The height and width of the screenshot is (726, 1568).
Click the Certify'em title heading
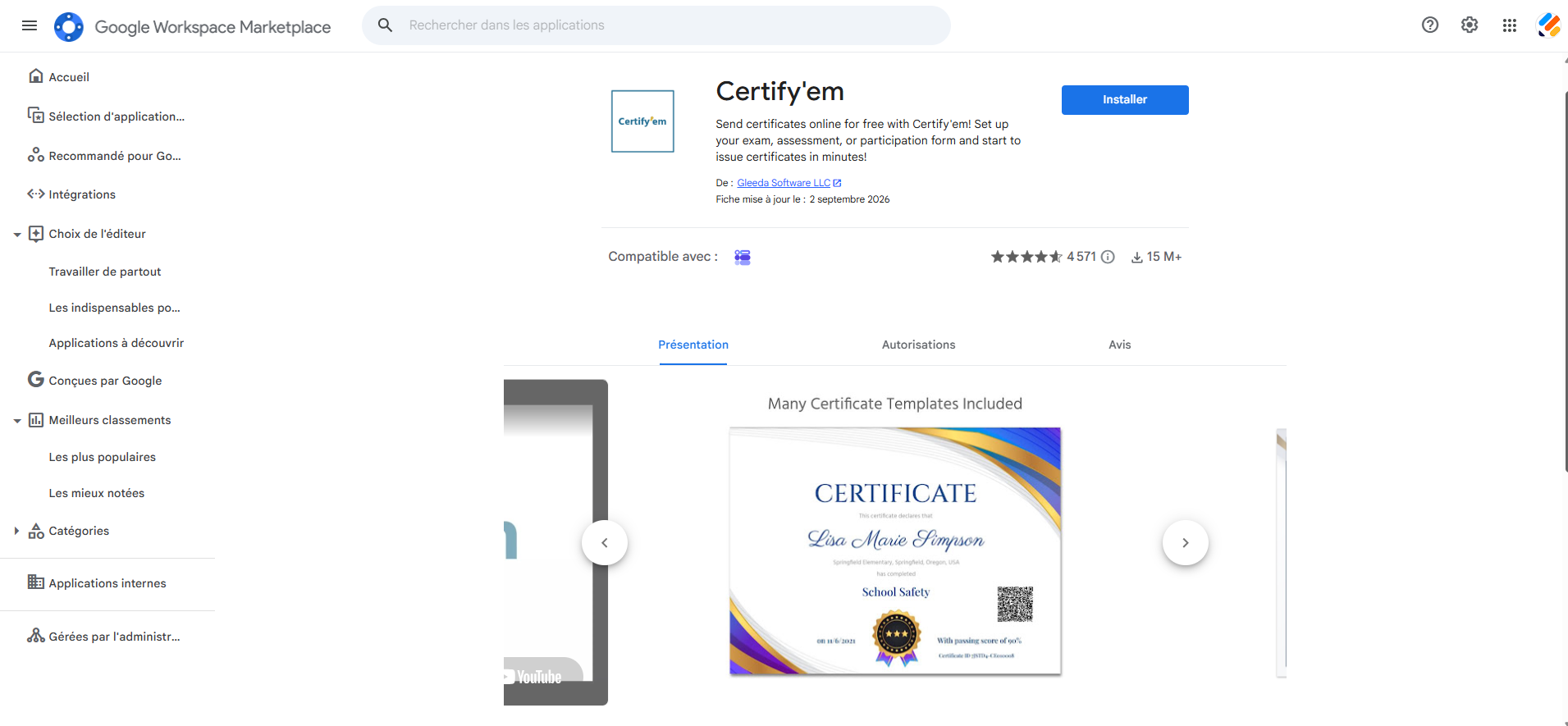pos(779,91)
